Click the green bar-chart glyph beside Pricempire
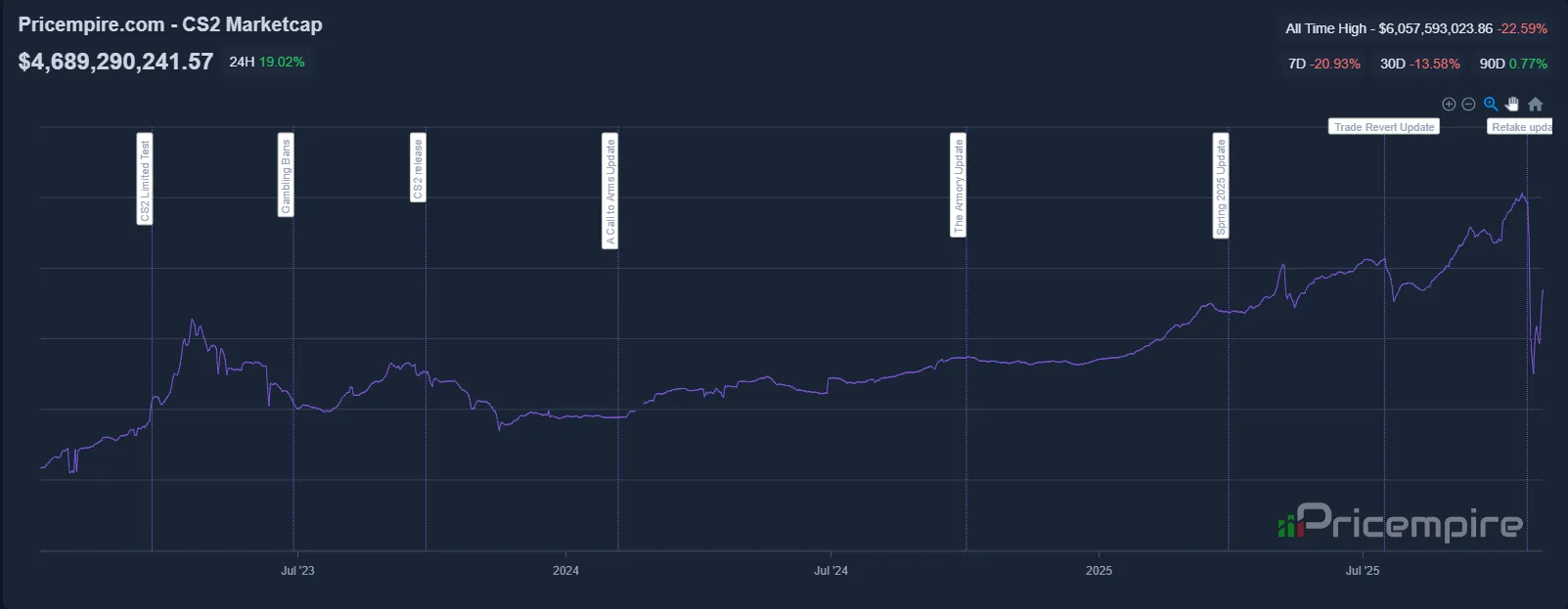This screenshot has width=1568, height=609. tap(1291, 525)
